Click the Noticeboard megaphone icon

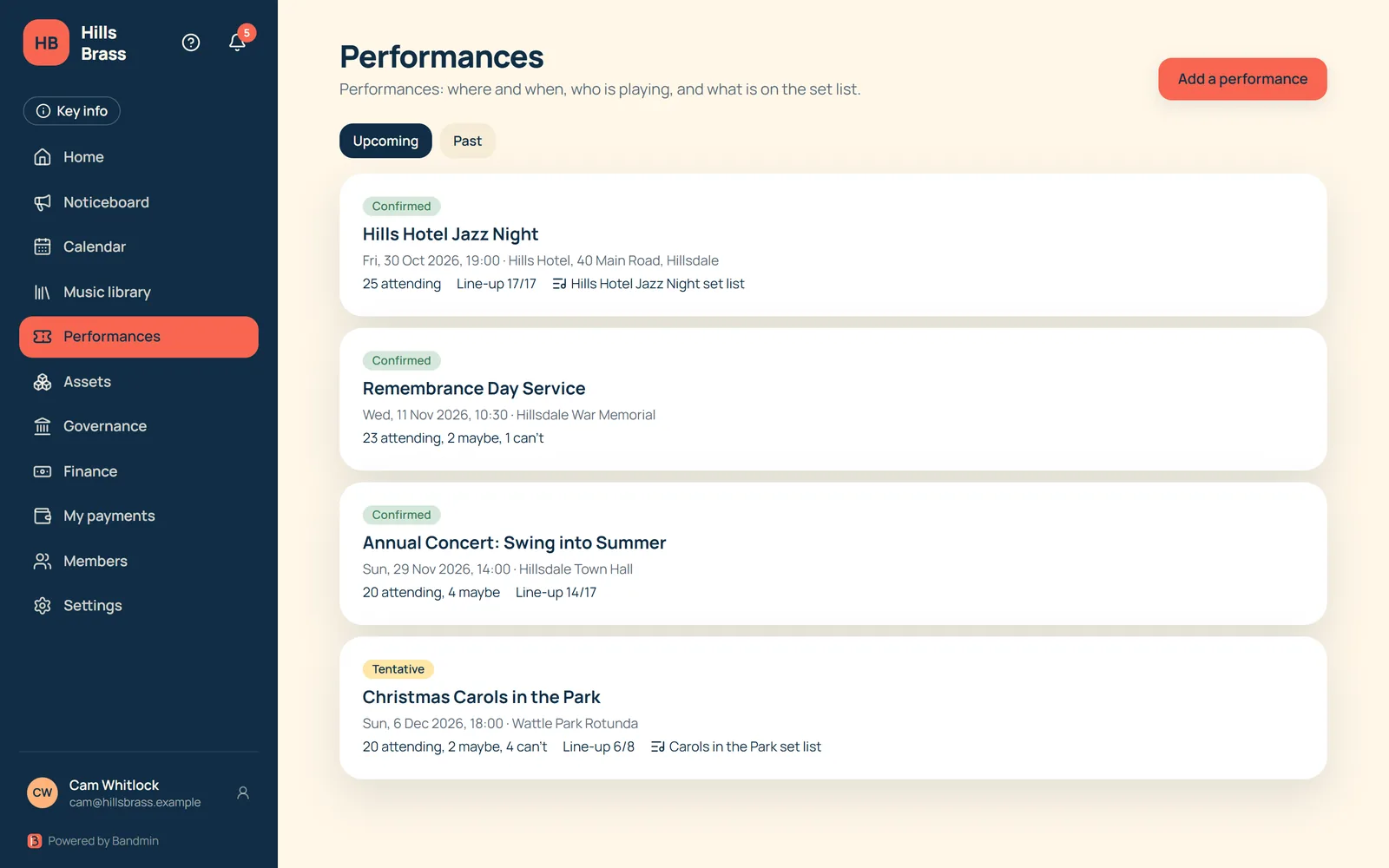coord(43,202)
